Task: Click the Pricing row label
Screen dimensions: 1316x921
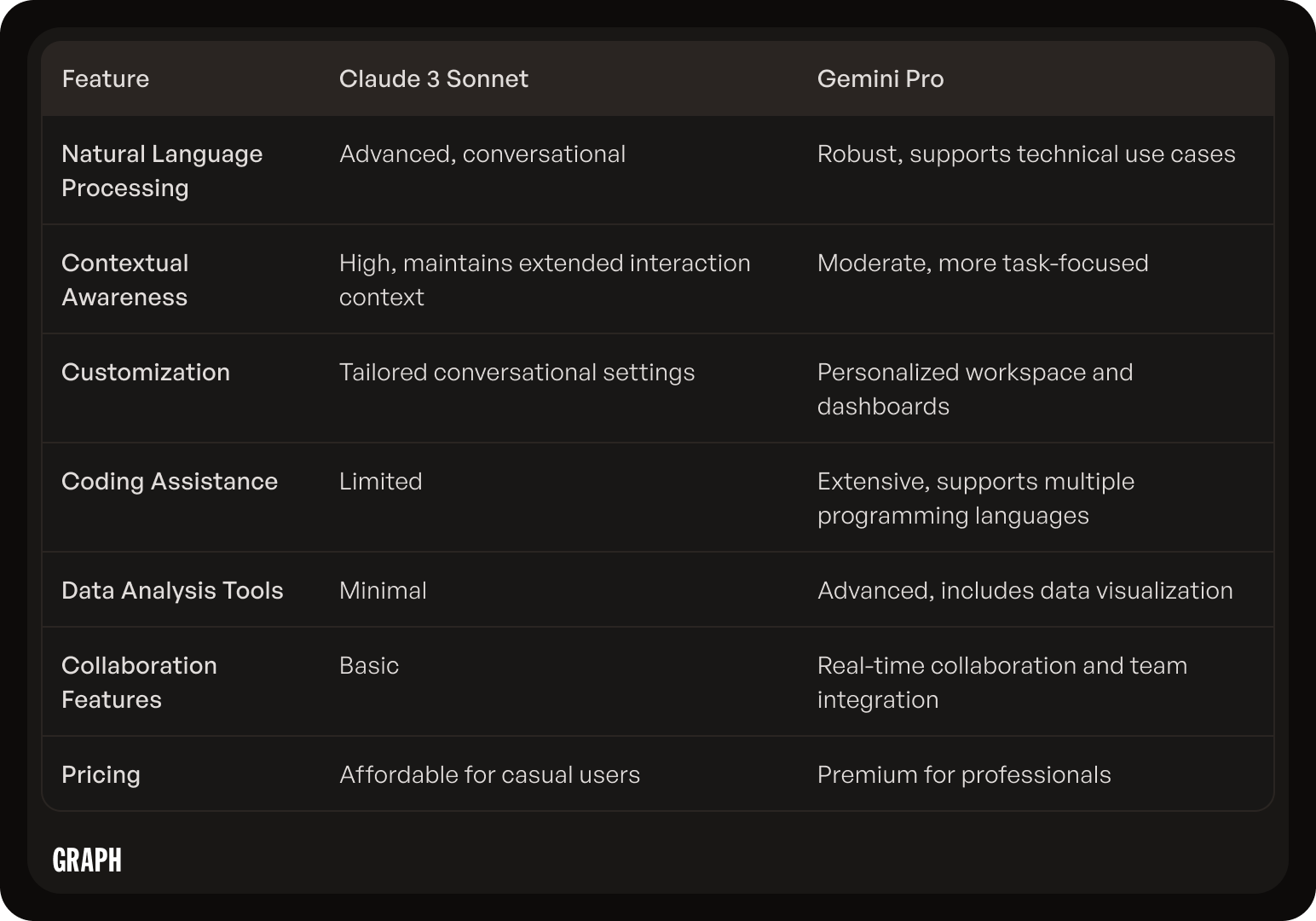Action: [x=101, y=775]
